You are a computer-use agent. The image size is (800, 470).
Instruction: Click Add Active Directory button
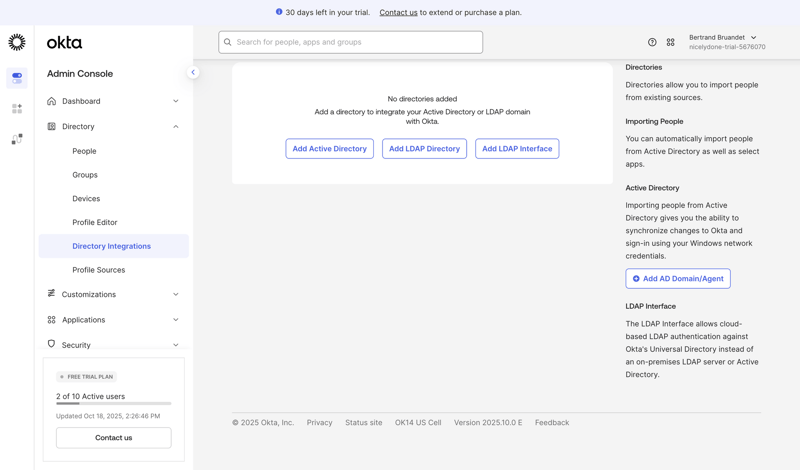[x=330, y=149]
